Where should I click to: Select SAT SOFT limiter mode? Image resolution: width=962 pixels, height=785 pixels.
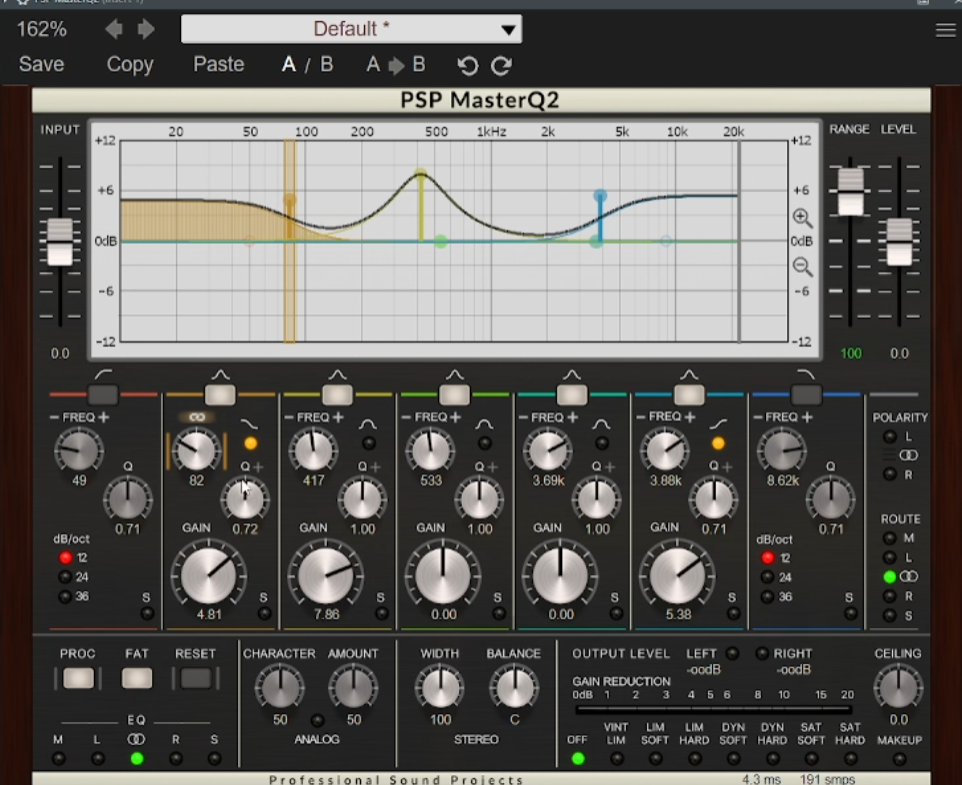(x=811, y=759)
